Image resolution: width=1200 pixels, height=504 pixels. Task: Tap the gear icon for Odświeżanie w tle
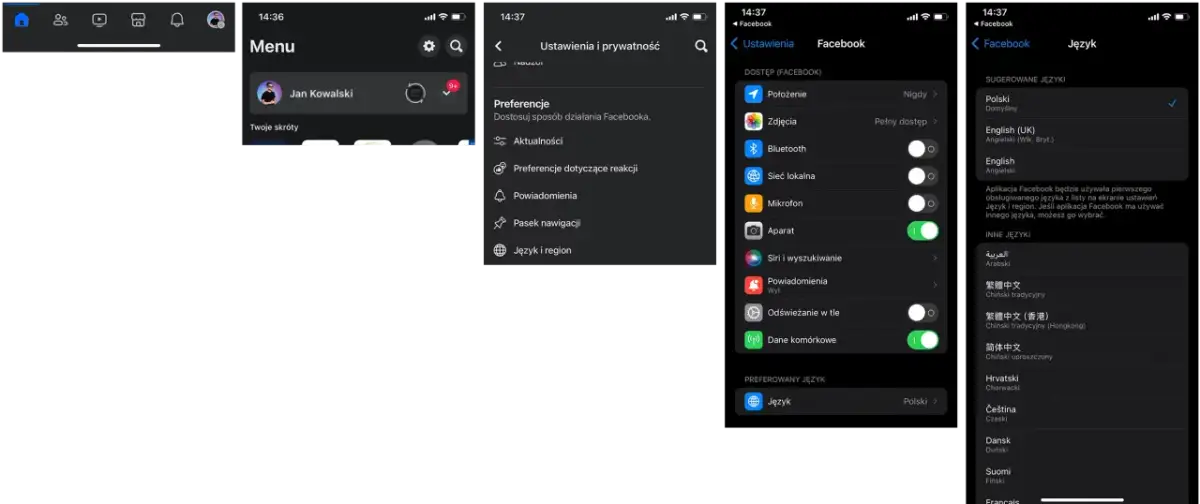pyautogui.click(x=754, y=312)
